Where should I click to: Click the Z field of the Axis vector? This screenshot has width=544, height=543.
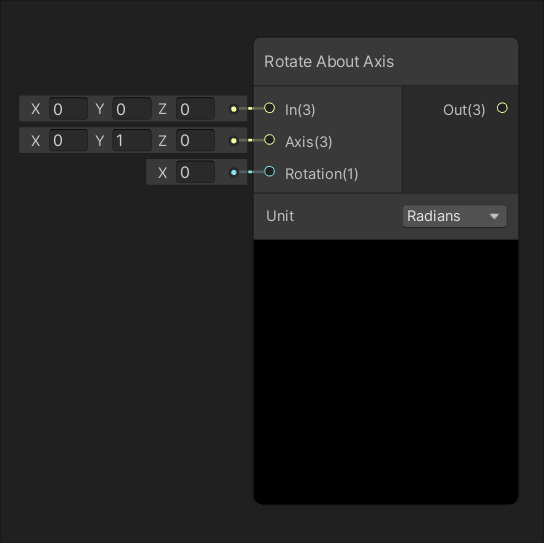195,141
